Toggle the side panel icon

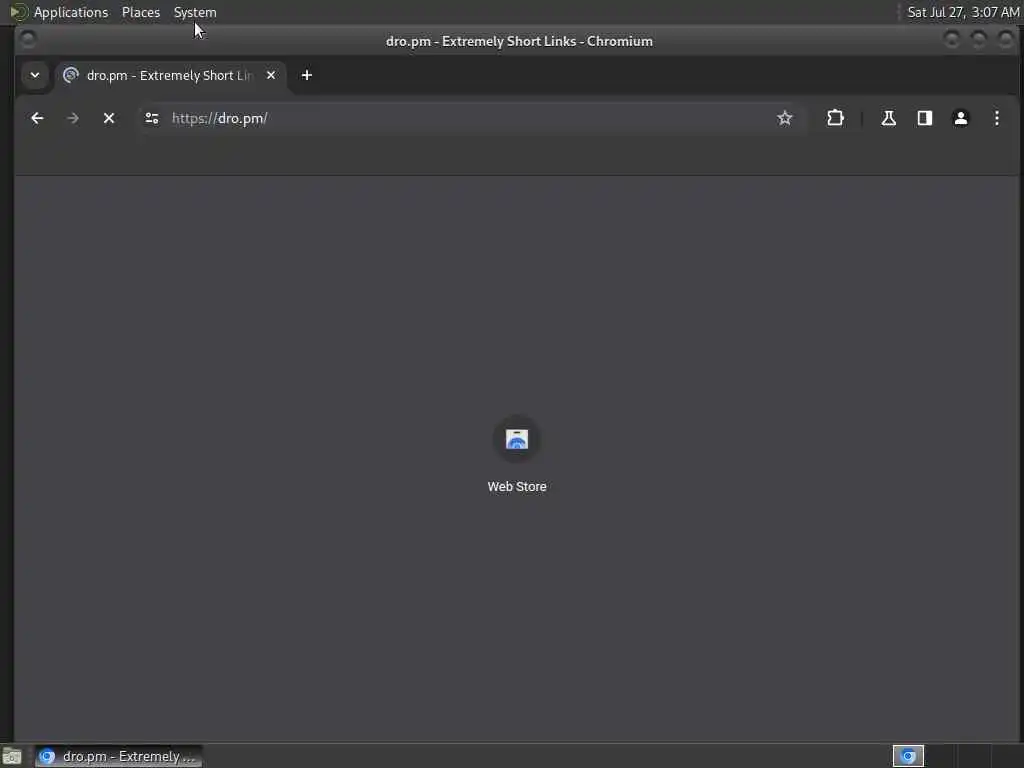925,118
